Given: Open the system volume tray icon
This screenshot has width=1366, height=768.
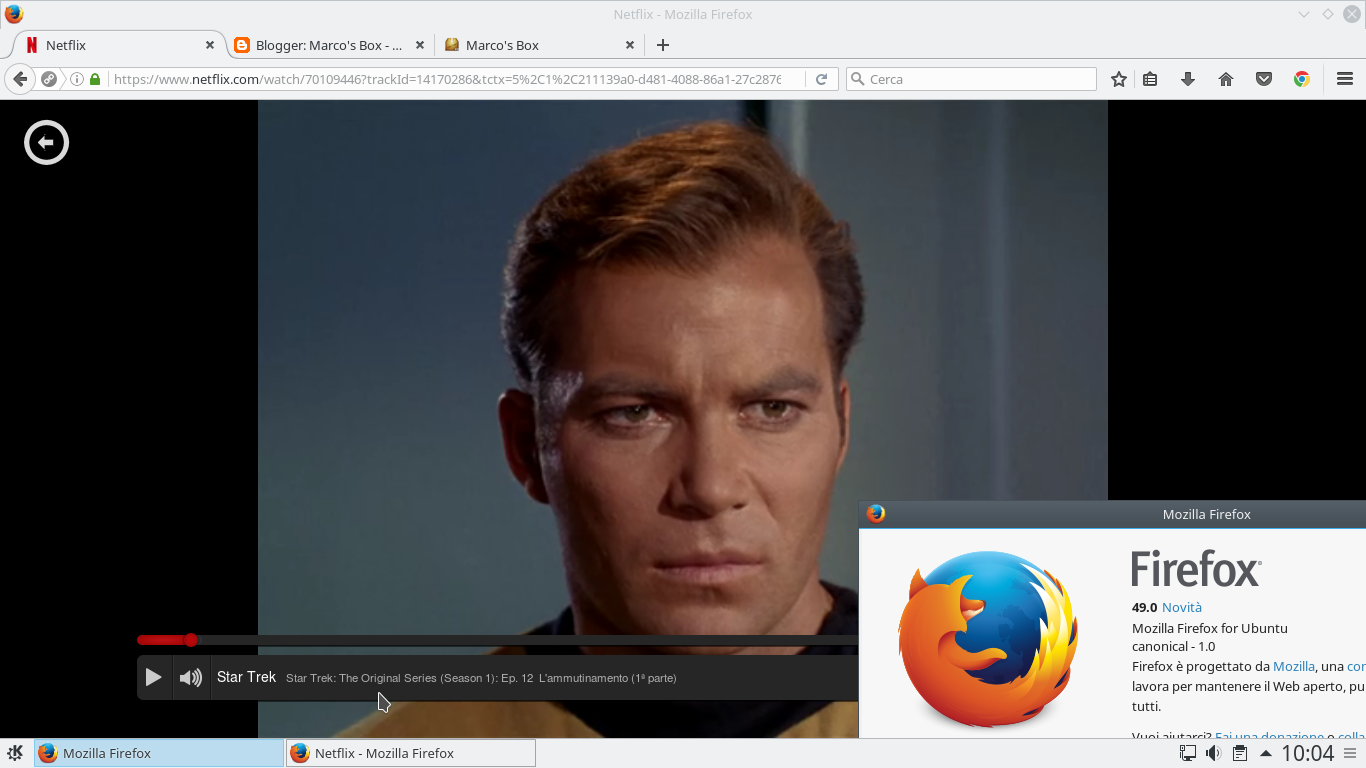Looking at the screenshot, I should pos(1213,753).
